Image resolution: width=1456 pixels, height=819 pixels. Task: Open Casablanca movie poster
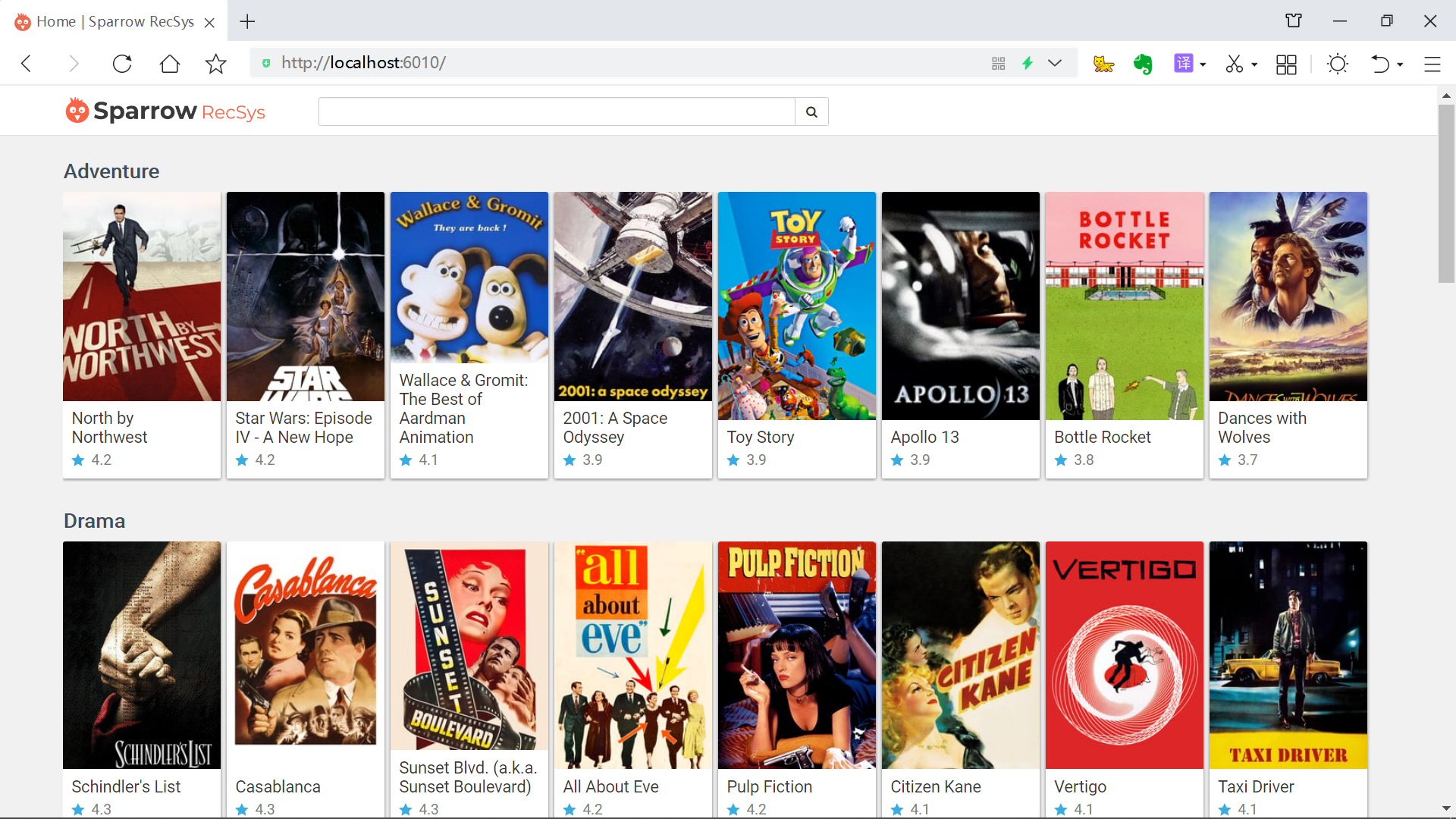(x=306, y=655)
